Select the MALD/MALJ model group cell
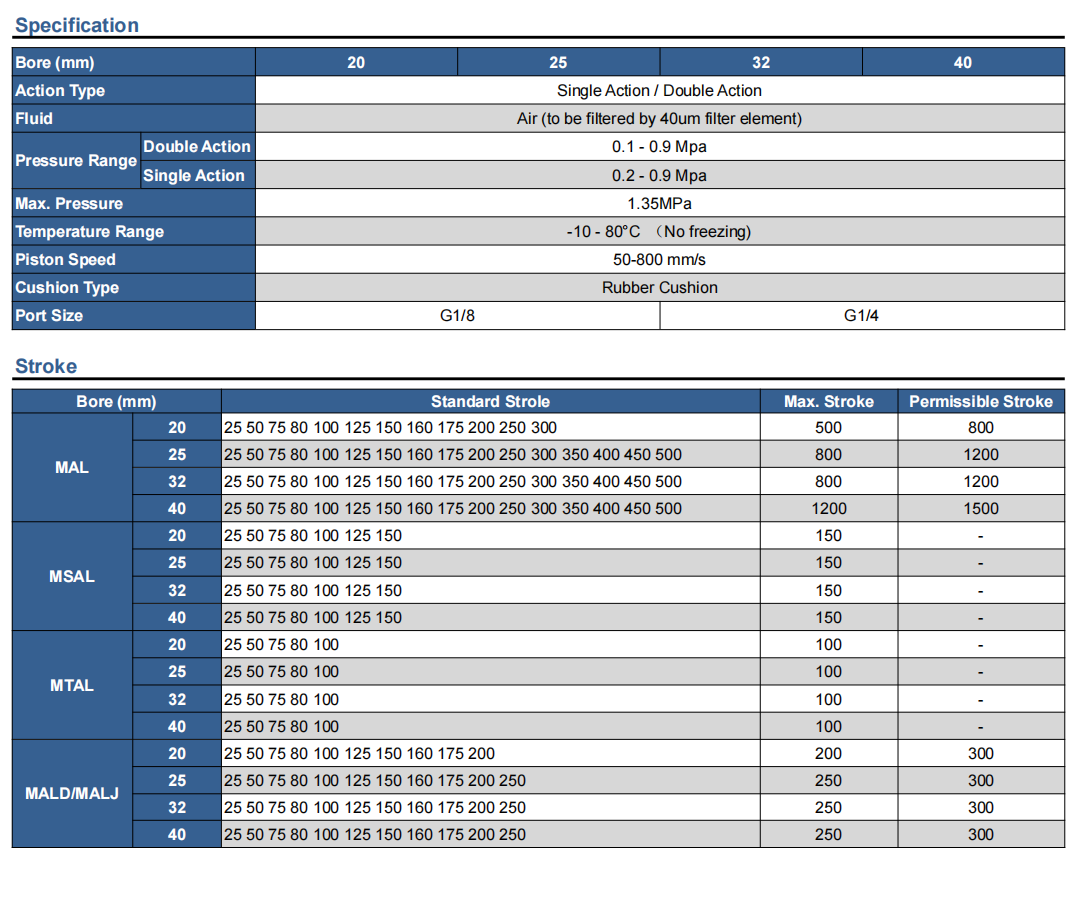Image resolution: width=1078 pixels, height=914 pixels. pos(72,794)
